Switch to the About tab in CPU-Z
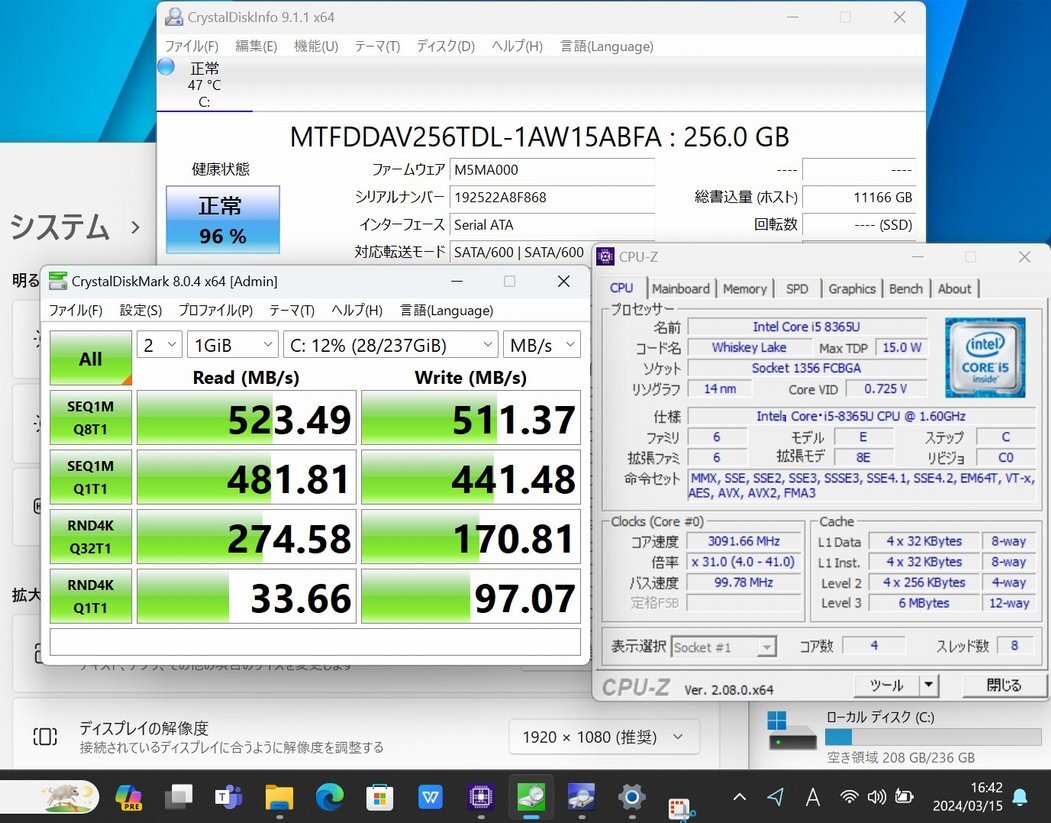Viewport: 1051px width, 823px height. [954, 289]
